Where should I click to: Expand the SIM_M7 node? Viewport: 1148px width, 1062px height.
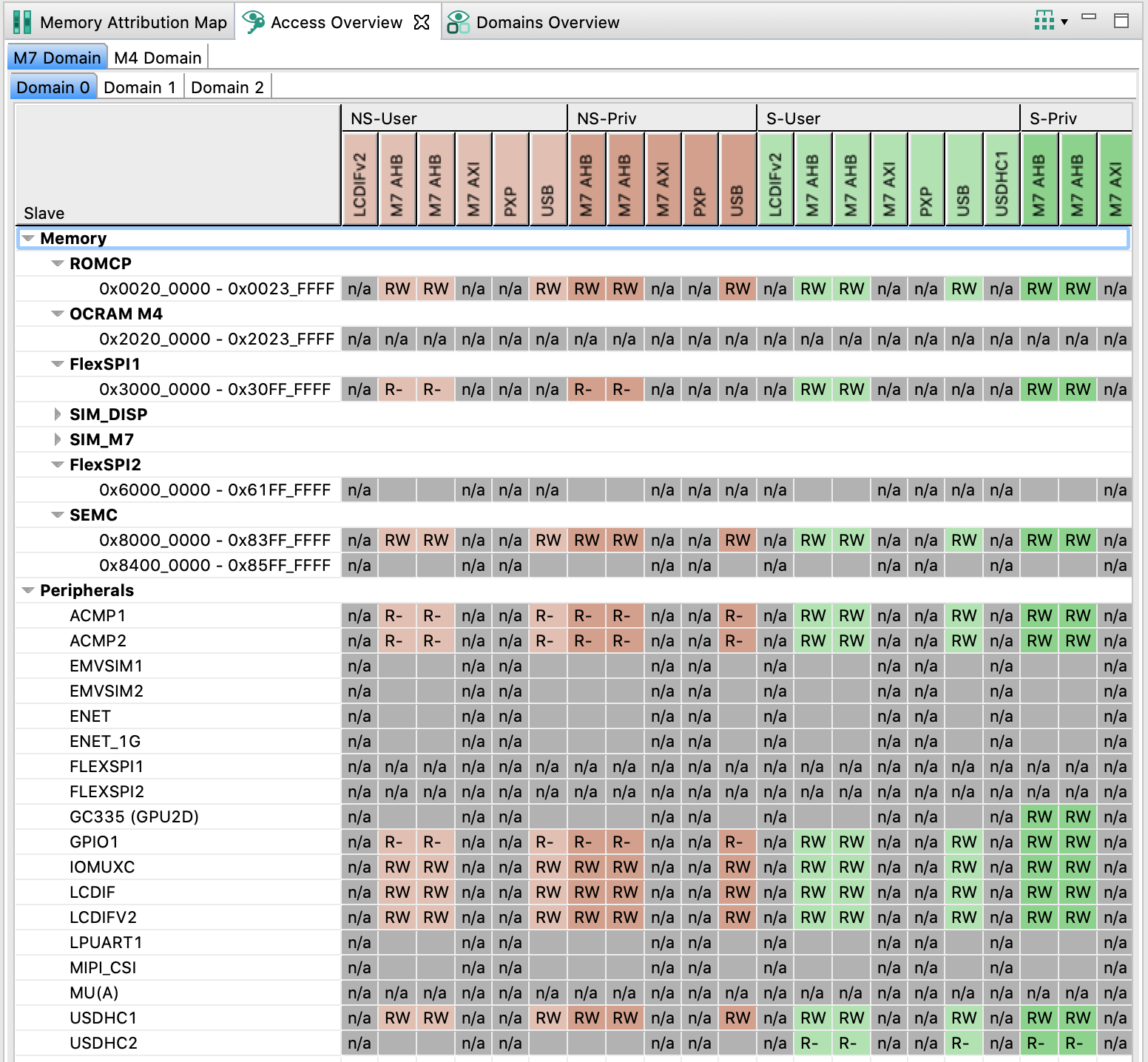click(x=58, y=439)
